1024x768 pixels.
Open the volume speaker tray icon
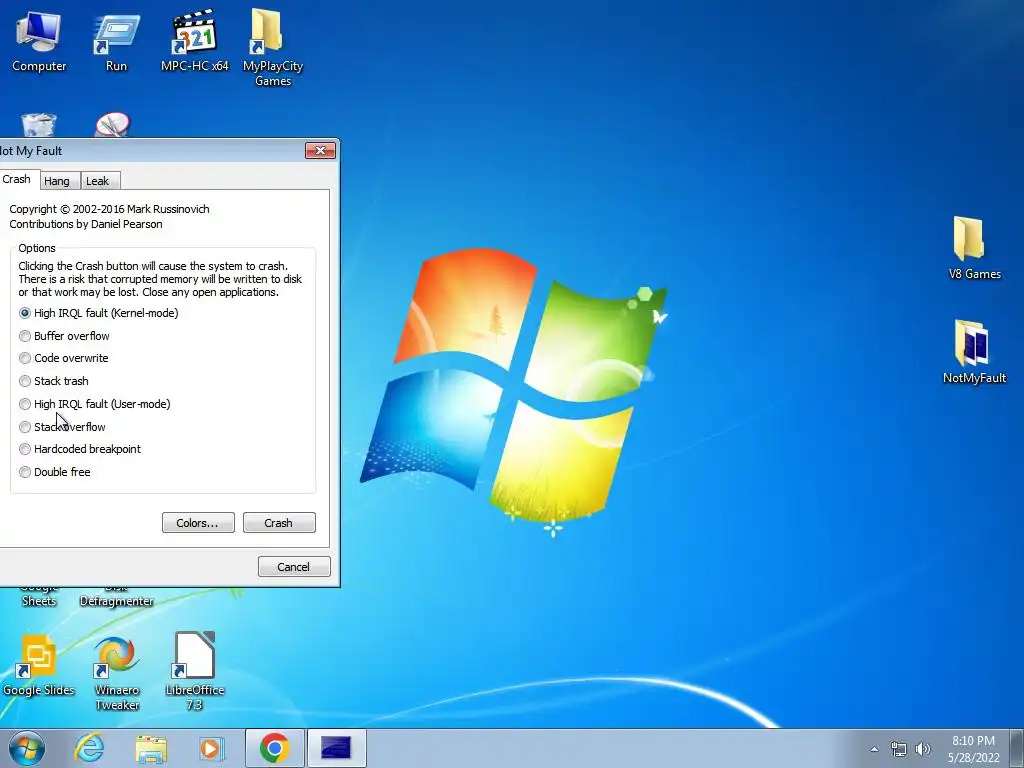coord(923,749)
